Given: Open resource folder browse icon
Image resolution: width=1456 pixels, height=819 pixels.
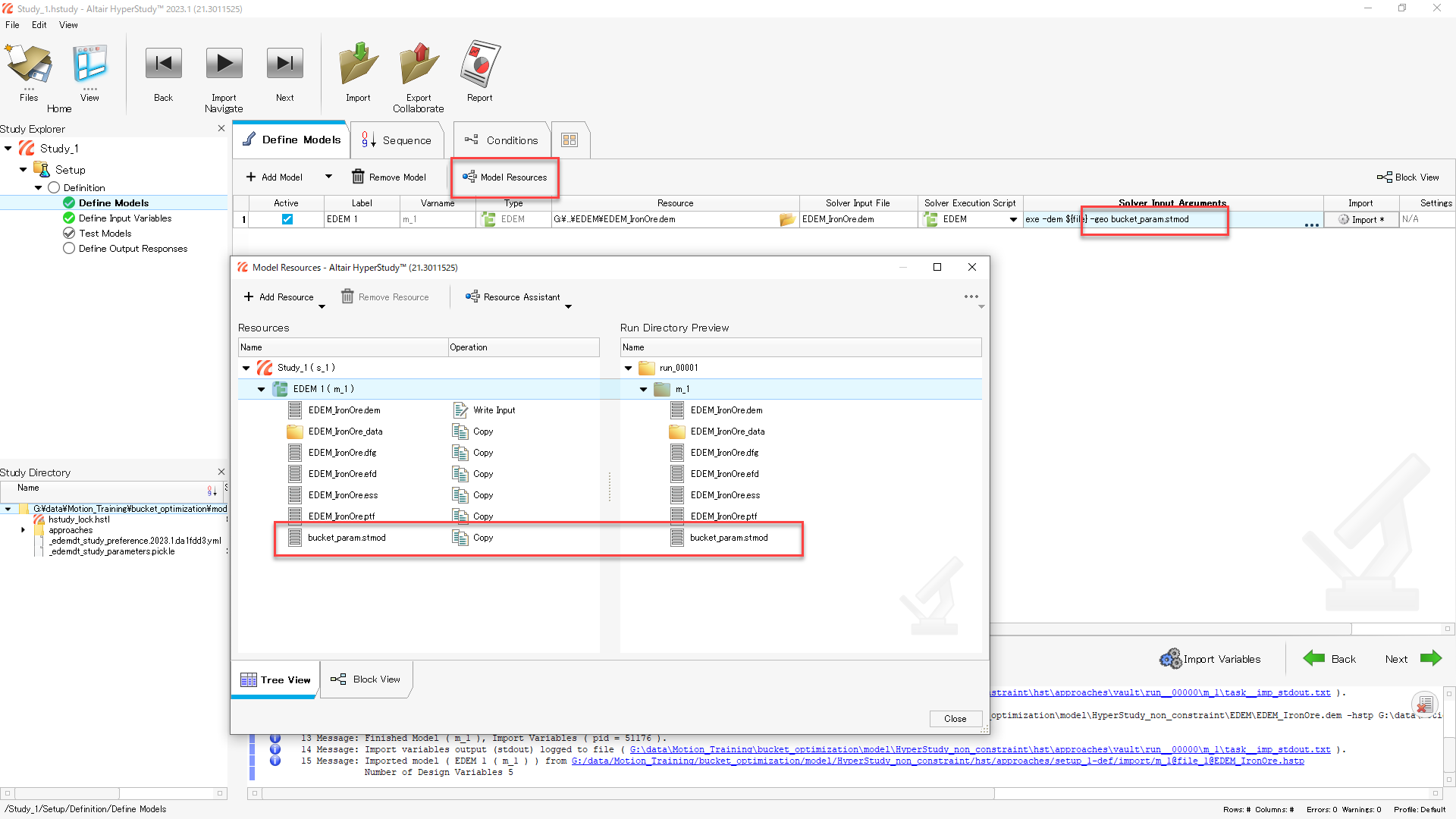Looking at the screenshot, I should pos(787,219).
